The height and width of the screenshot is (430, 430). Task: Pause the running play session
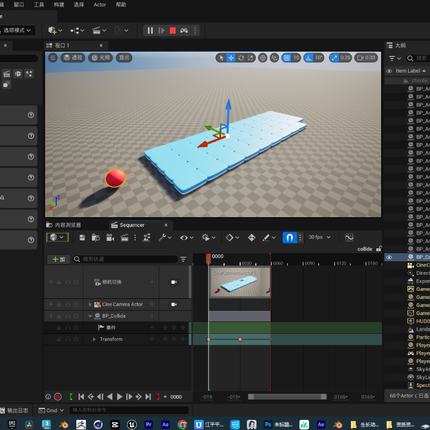[x=150, y=31]
